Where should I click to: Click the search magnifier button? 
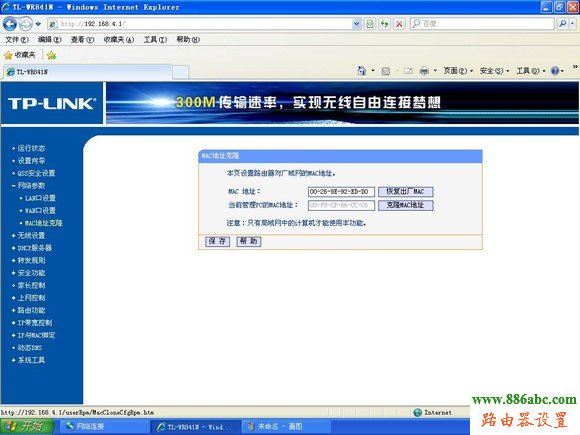[562, 24]
